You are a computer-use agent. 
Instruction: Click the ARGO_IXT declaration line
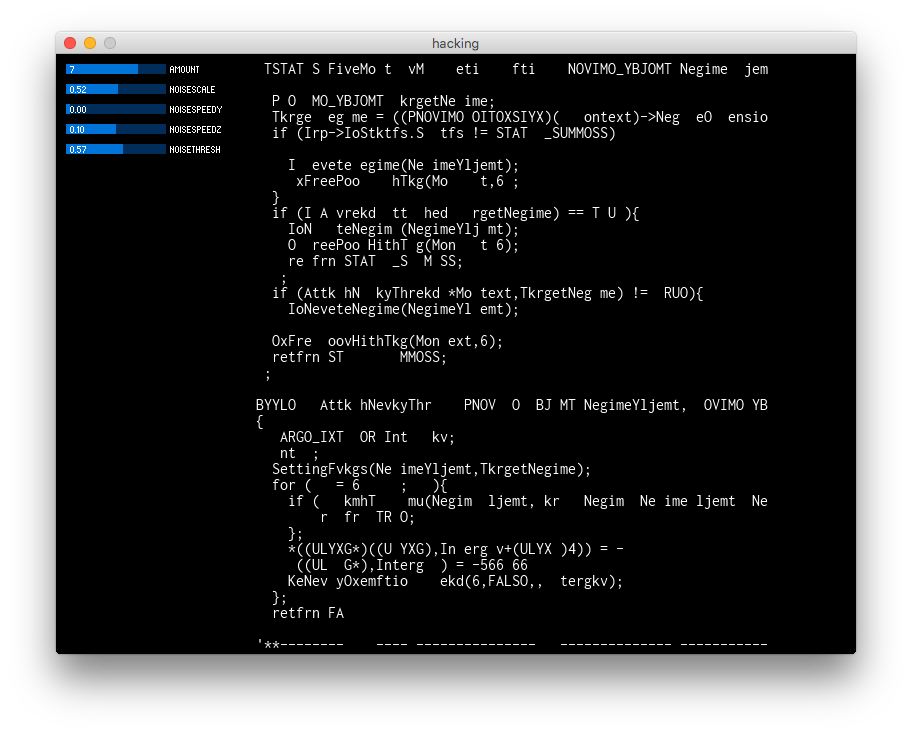click(x=367, y=437)
